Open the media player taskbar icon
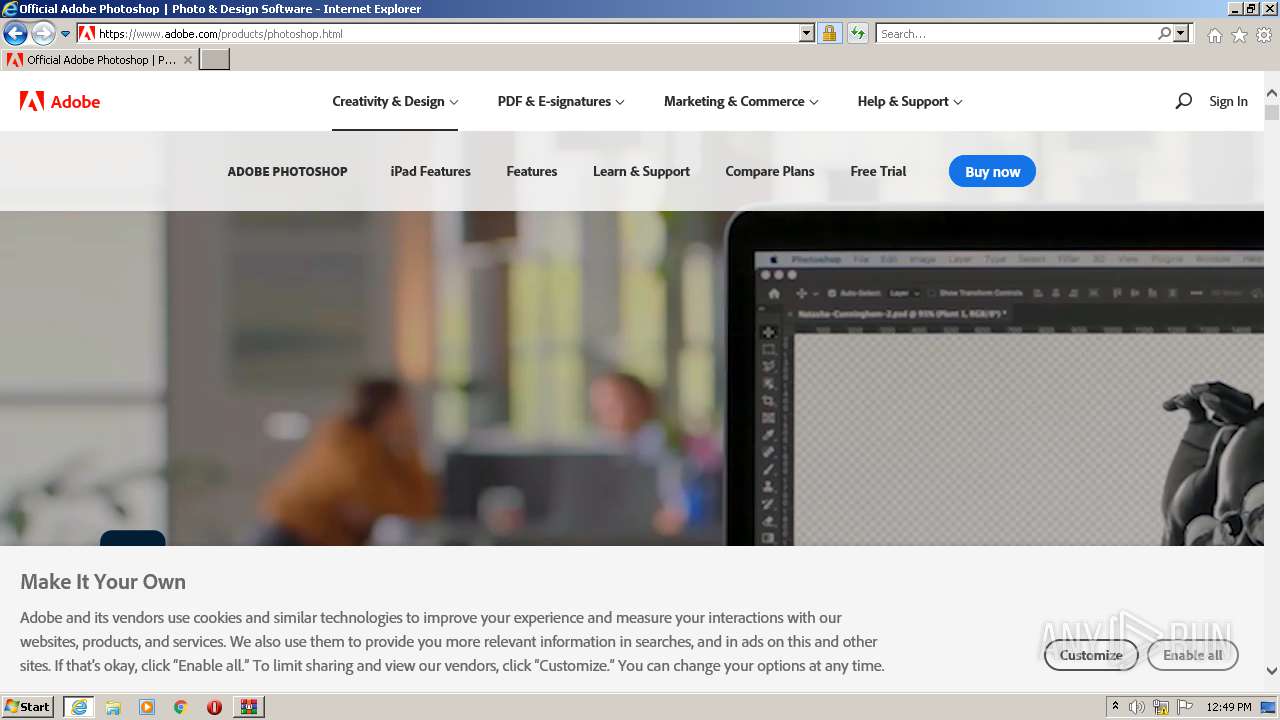This screenshot has width=1280, height=720. click(x=147, y=707)
